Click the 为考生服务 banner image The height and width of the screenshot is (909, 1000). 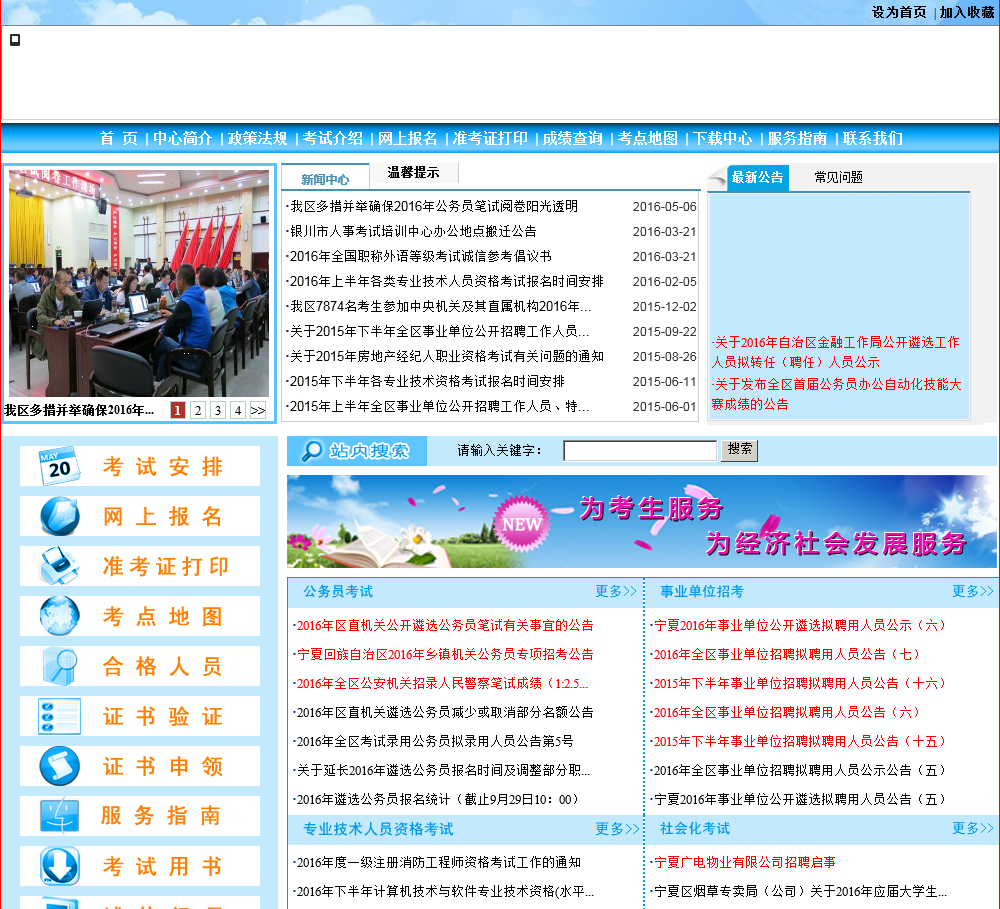coord(642,522)
